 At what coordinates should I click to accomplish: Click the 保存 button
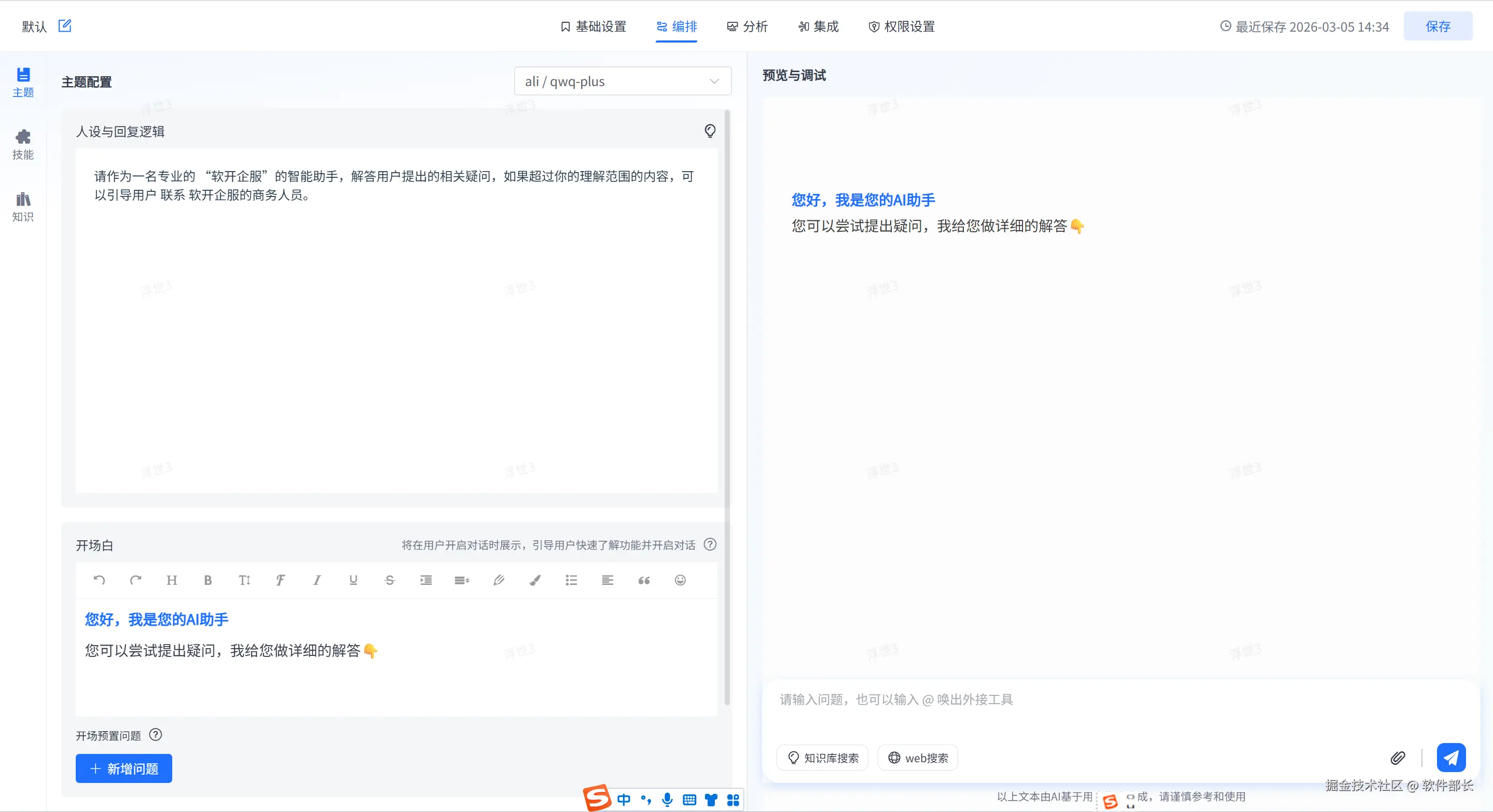(x=1437, y=26)
